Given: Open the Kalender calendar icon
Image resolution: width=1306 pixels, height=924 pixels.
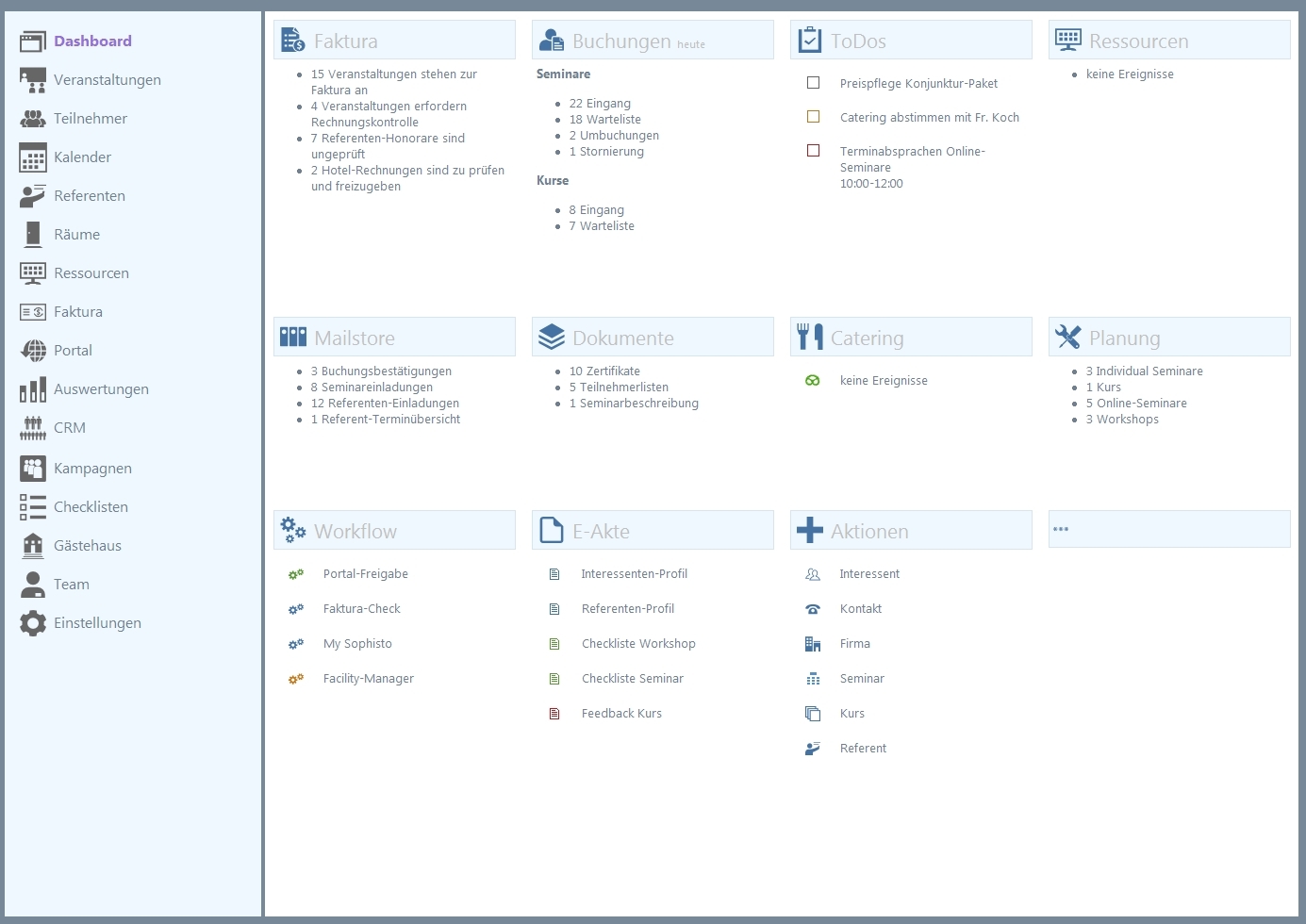Looking at the screenshot, I should tap(33, 157).
